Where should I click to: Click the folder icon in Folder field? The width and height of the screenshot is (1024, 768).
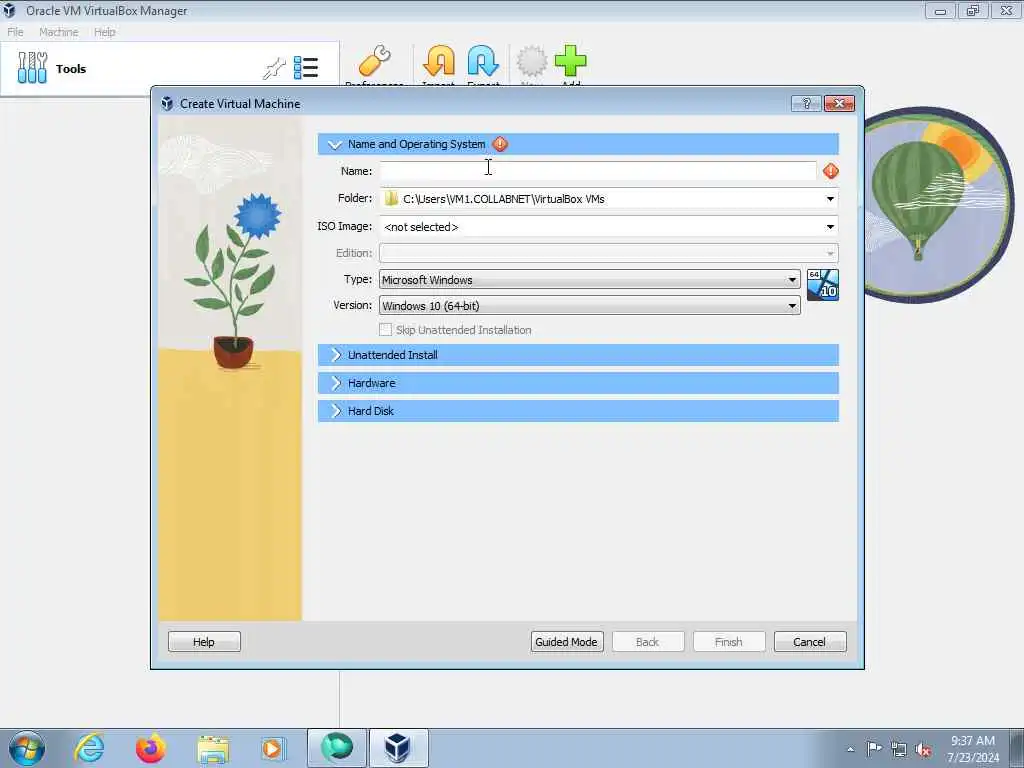pyautogui.click(x=391, y=199)
